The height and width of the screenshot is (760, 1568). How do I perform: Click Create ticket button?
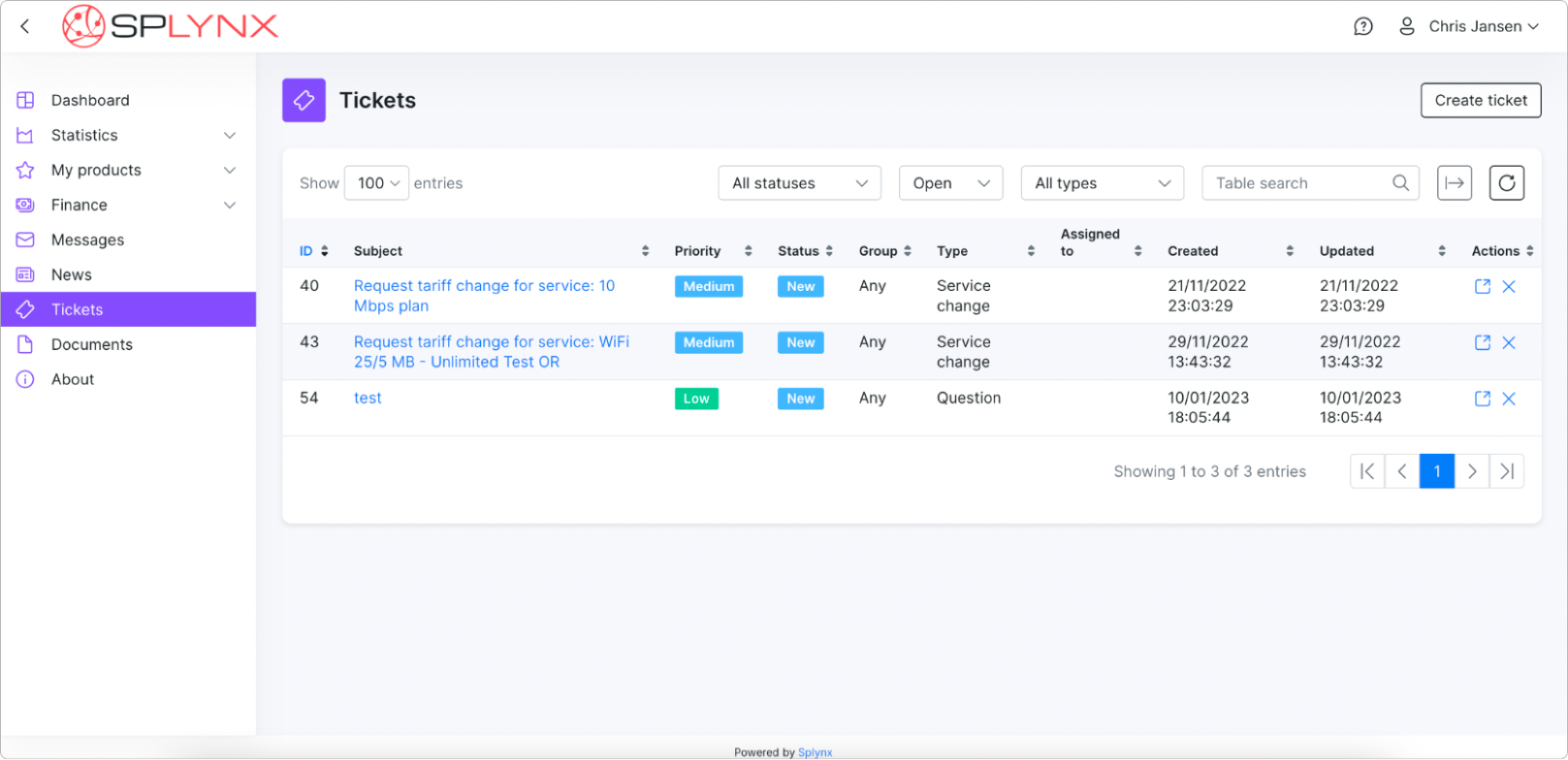coord(1480,100)
